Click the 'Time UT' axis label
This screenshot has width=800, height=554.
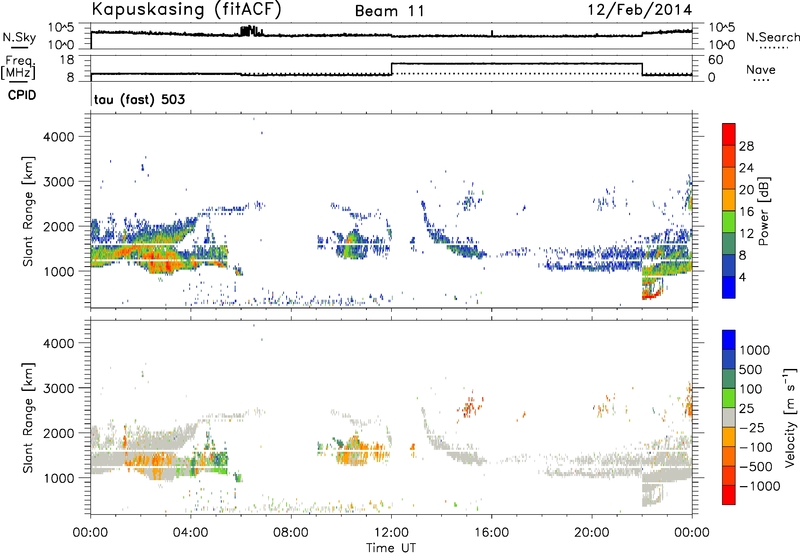(391, 548)
